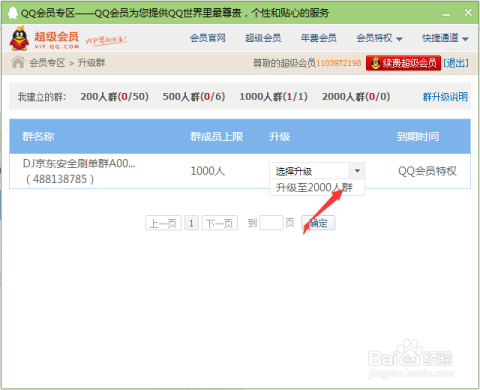Open the 会员官网 menu item
This screenshot has height=390, width=480.
(x=208, y=38)
